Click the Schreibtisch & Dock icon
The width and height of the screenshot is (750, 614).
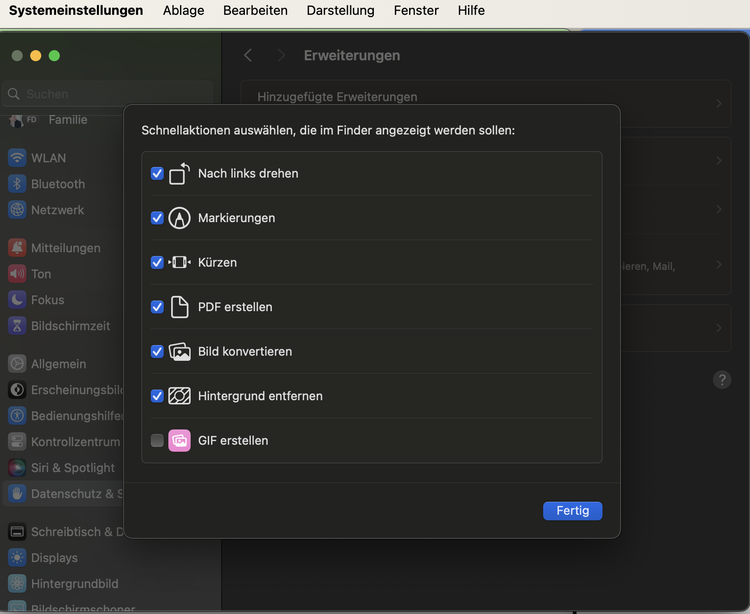point(17,532)
